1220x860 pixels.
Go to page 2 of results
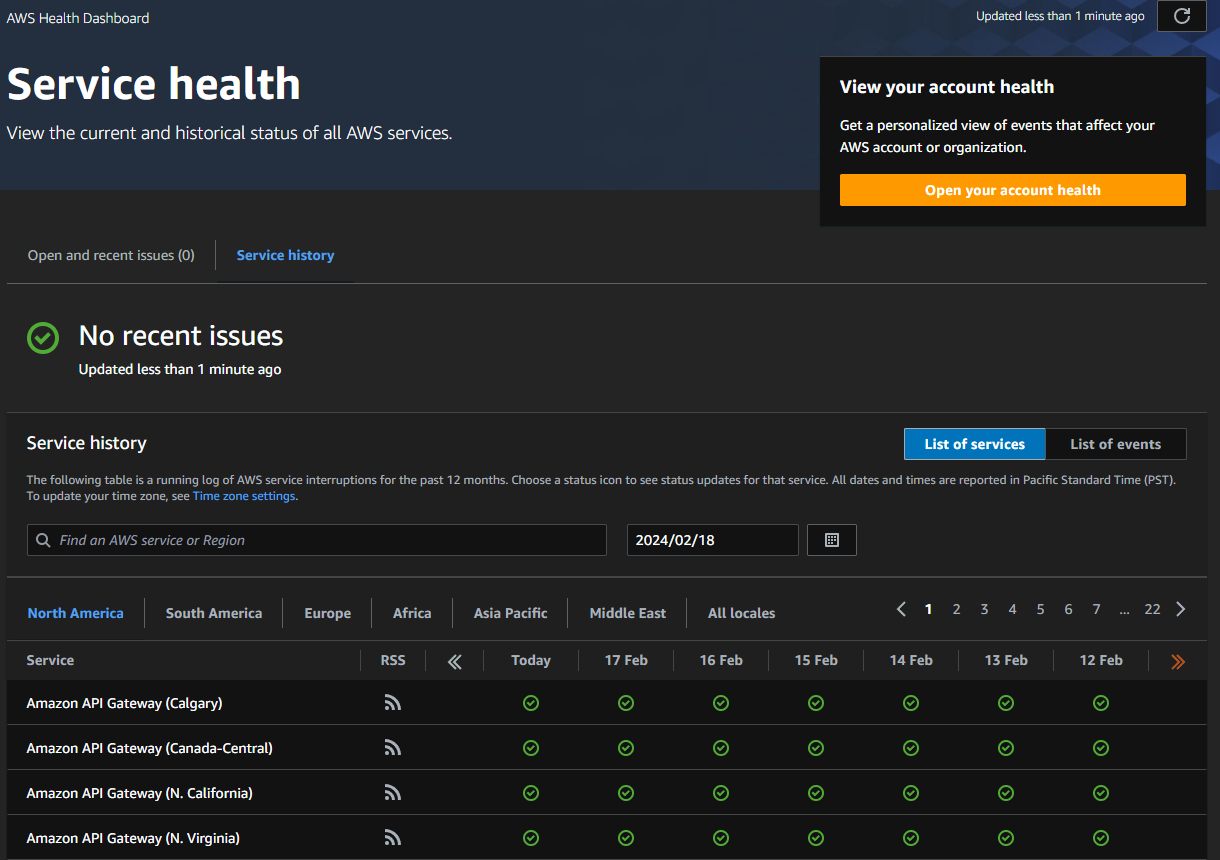(956, 609)
